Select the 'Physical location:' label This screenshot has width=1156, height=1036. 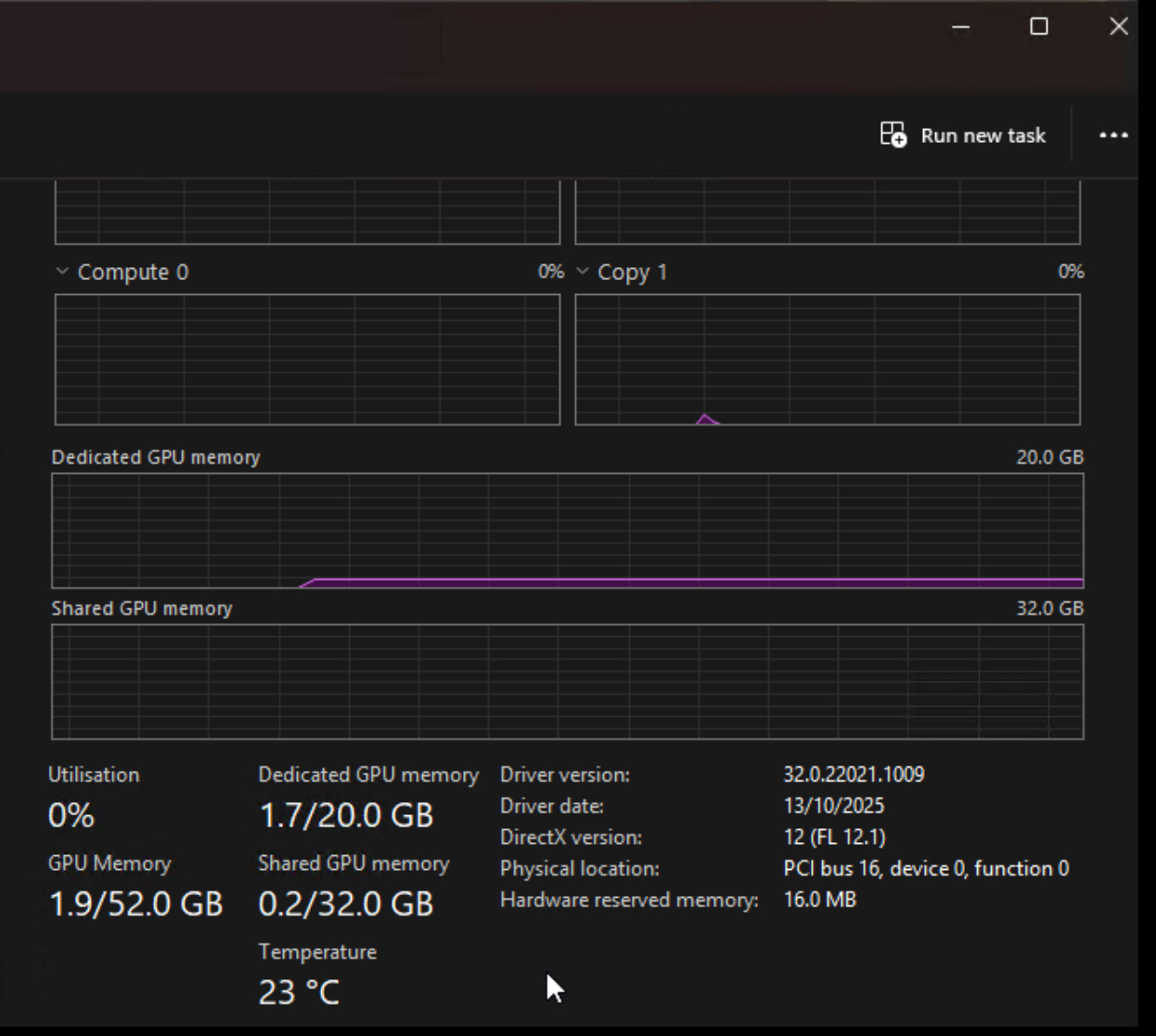[580, 869]
